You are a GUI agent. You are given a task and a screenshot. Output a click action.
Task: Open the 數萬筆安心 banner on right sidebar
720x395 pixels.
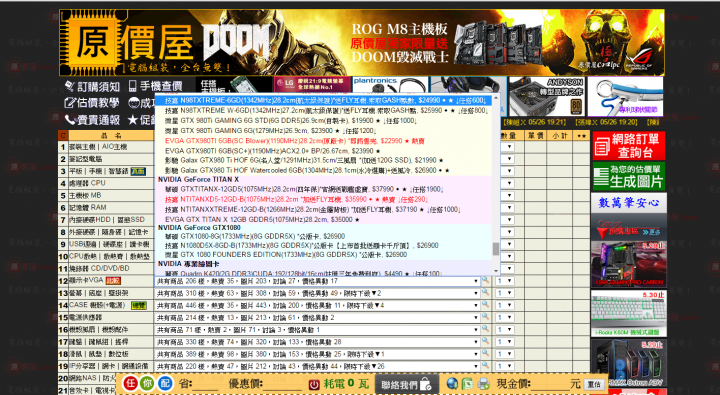pyautogui.click(x=629, y=203)
